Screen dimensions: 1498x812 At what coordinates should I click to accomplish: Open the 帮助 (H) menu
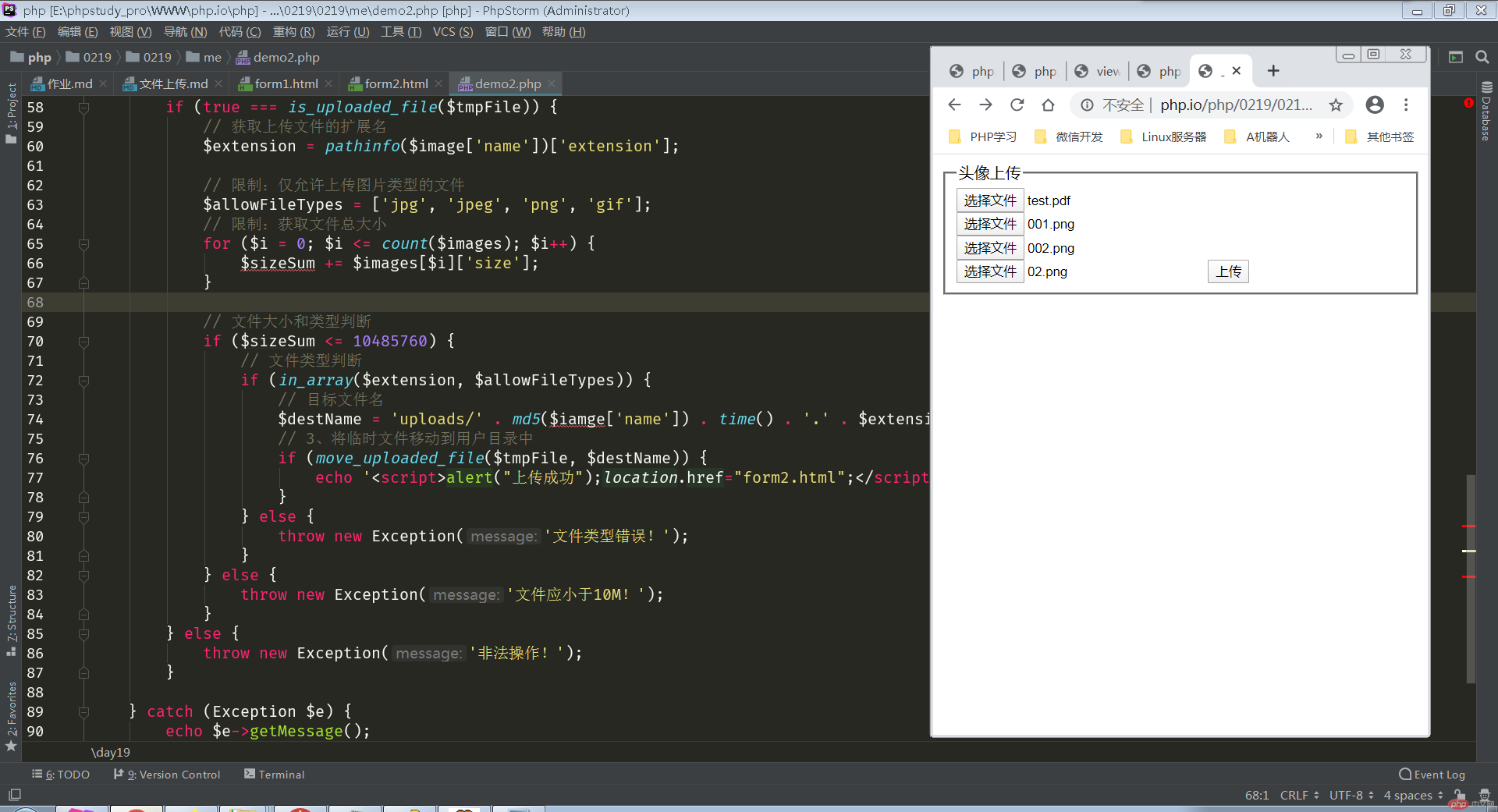coord(563,31)
